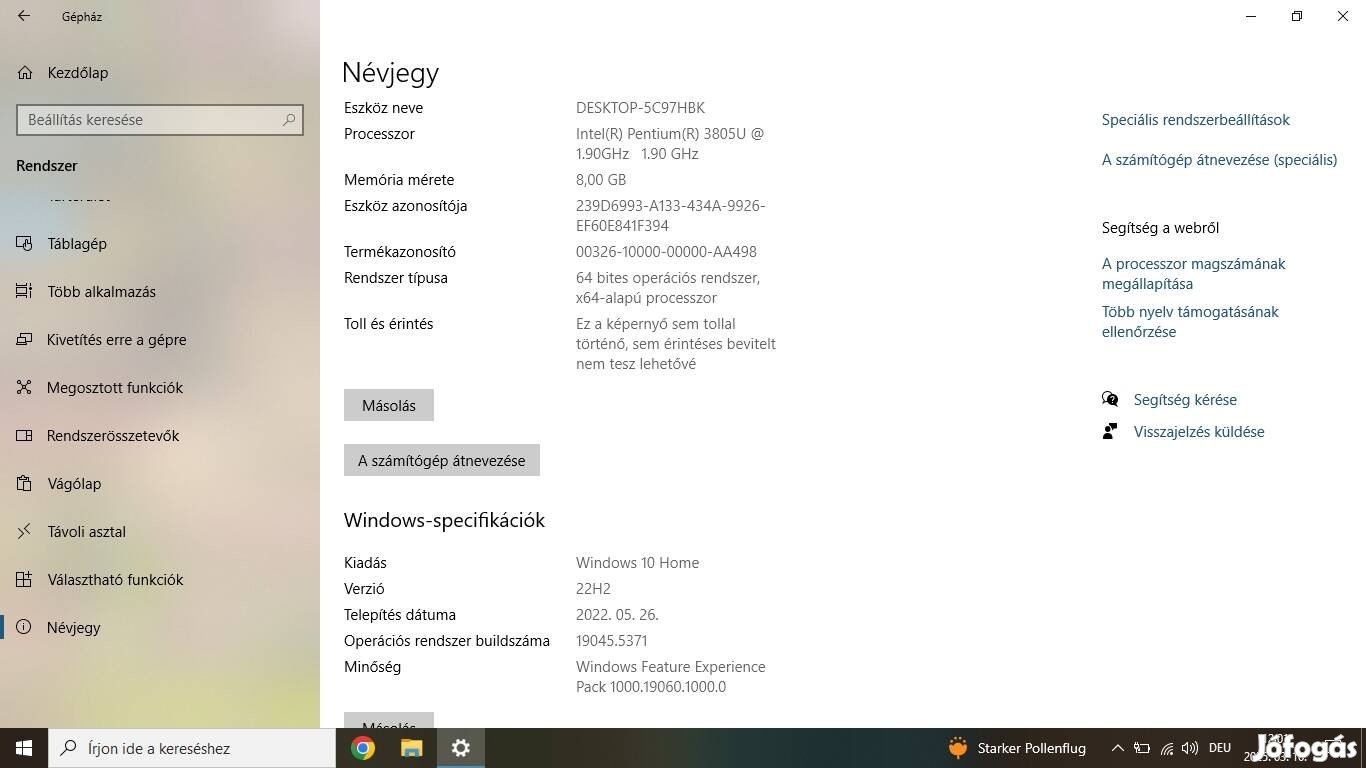This screenshot has width=1366, height=768.
Task: Select build number 19045.5371
Action: point(611,641)
